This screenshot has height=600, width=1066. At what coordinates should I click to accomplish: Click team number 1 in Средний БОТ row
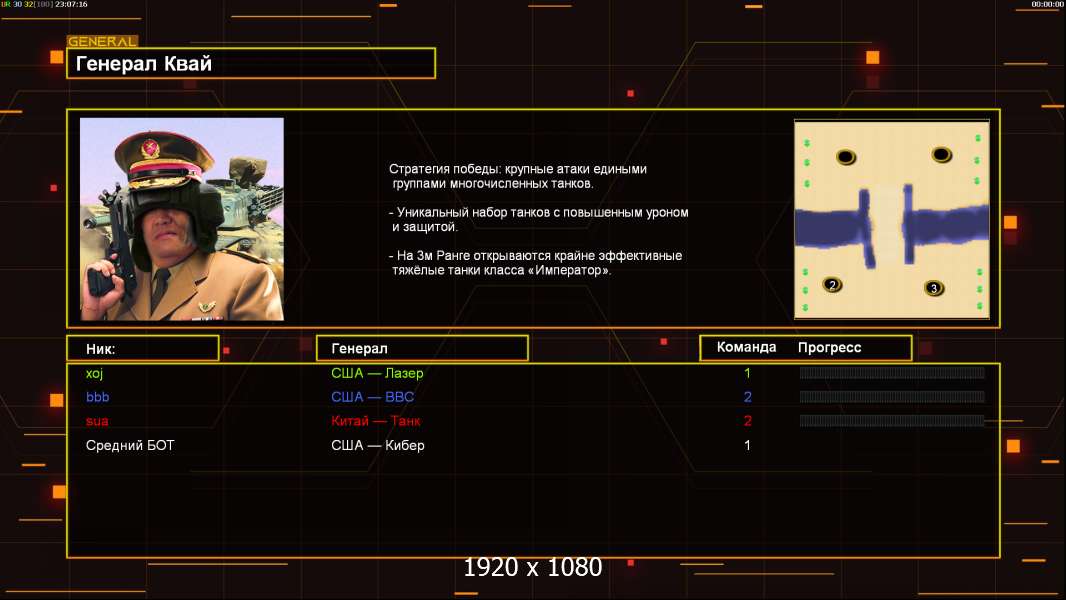point(747,446)
